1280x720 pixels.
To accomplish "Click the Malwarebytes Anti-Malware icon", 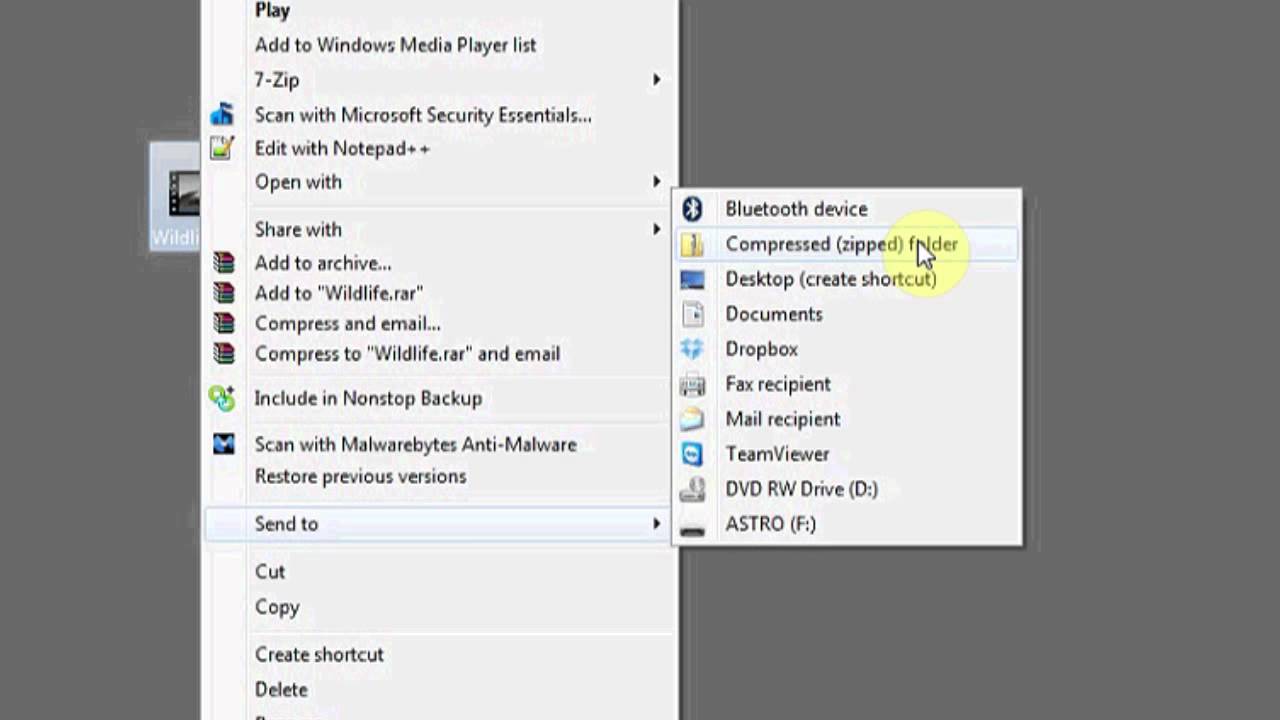I will pos(224,444).
